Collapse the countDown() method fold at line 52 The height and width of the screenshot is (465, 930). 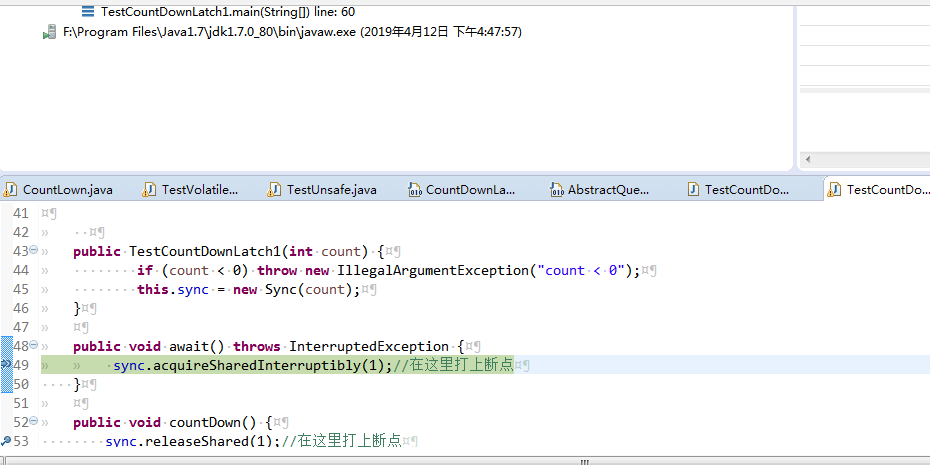(x=34, y=421)
